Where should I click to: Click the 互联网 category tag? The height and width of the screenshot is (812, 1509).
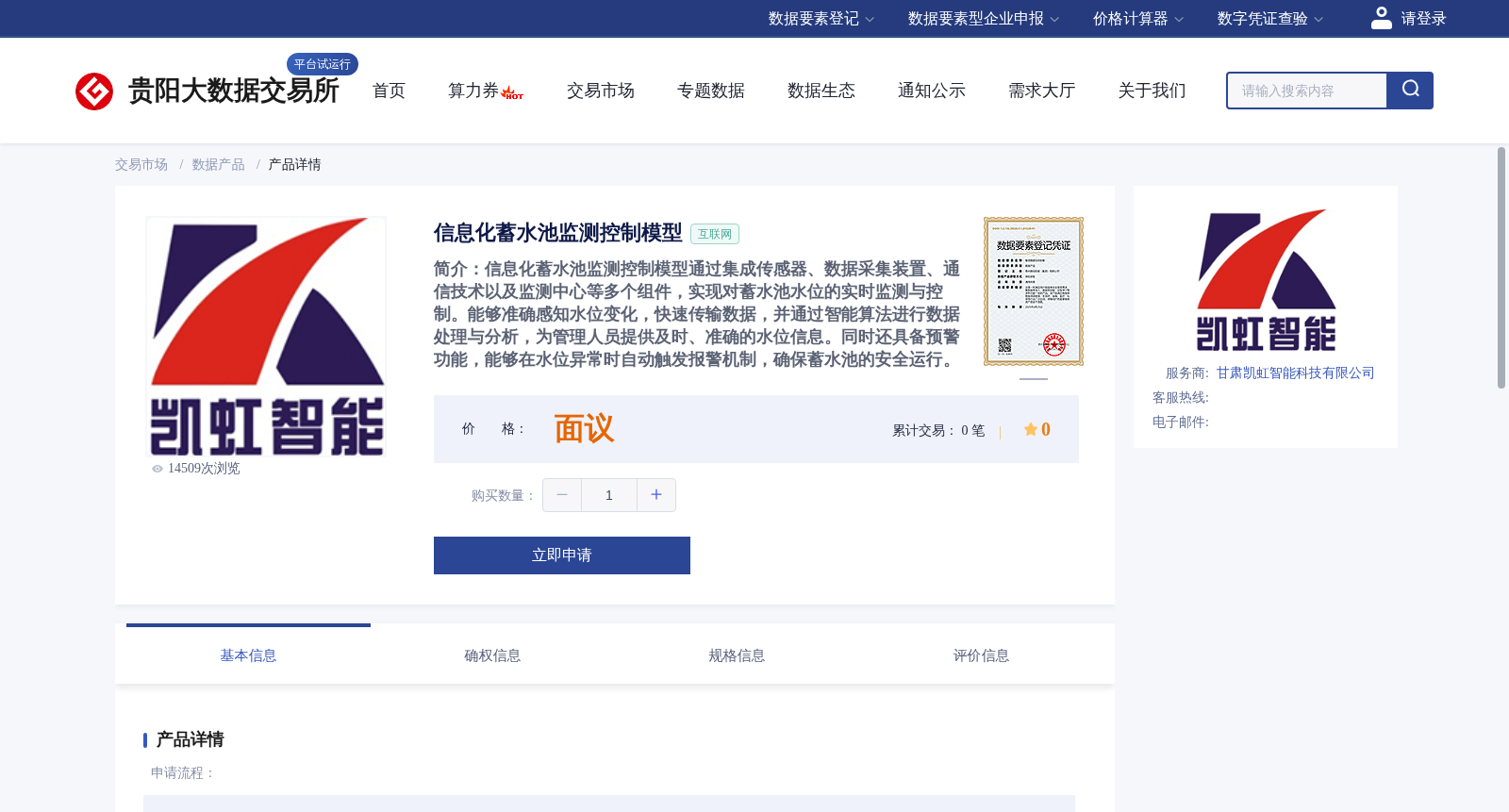click(x=715, y=234)
